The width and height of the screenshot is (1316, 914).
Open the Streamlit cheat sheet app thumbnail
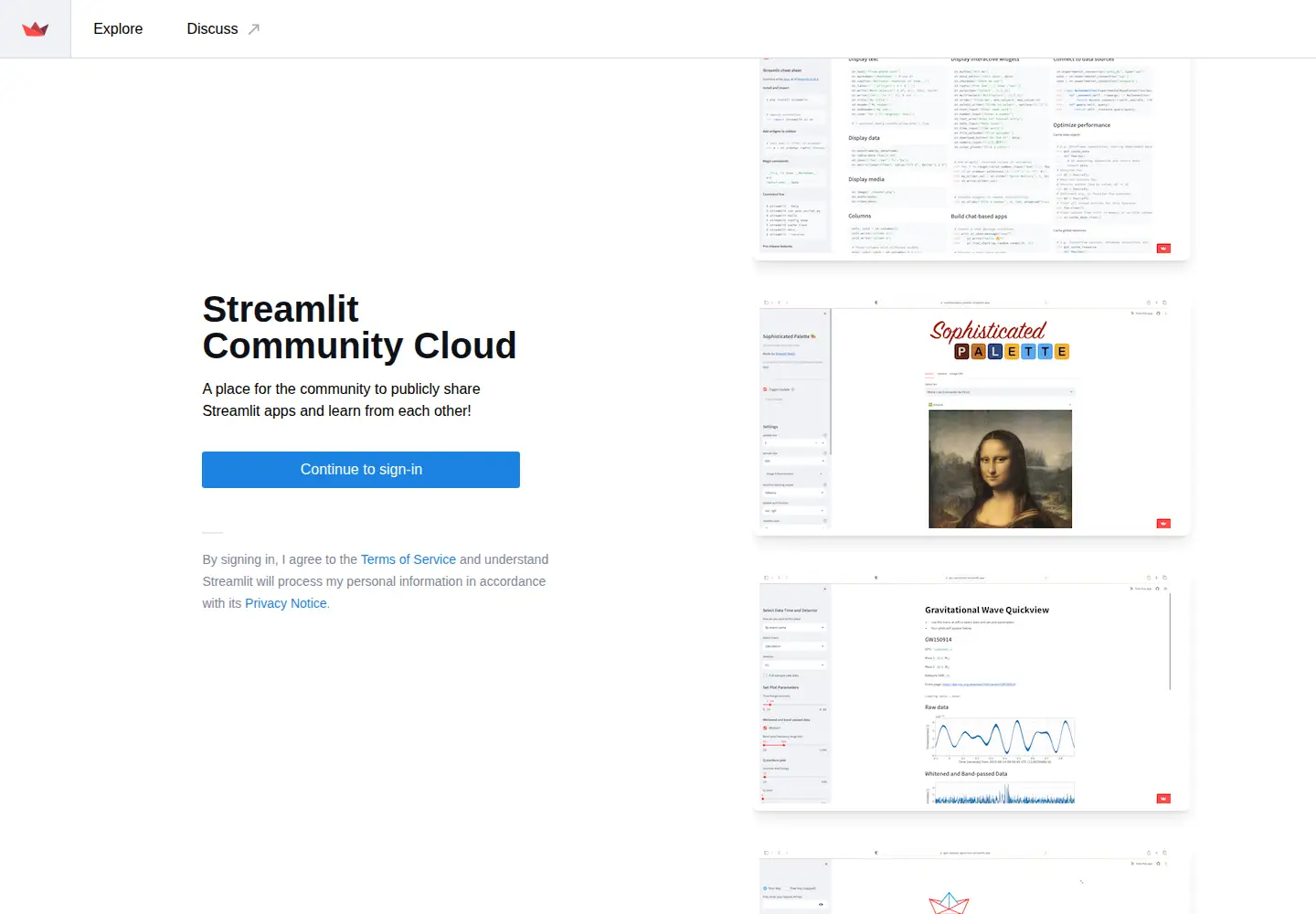tap(971, 158)
